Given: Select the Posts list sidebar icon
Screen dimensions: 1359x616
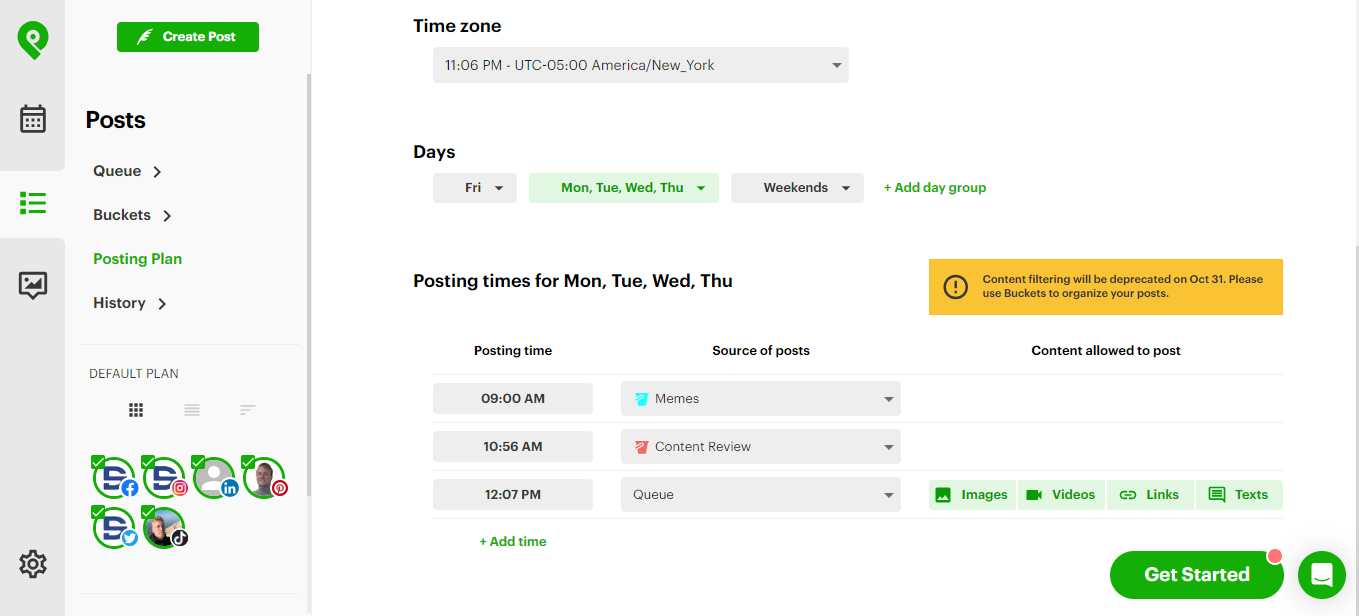Looking at the screenshot, I should (32, 202).
